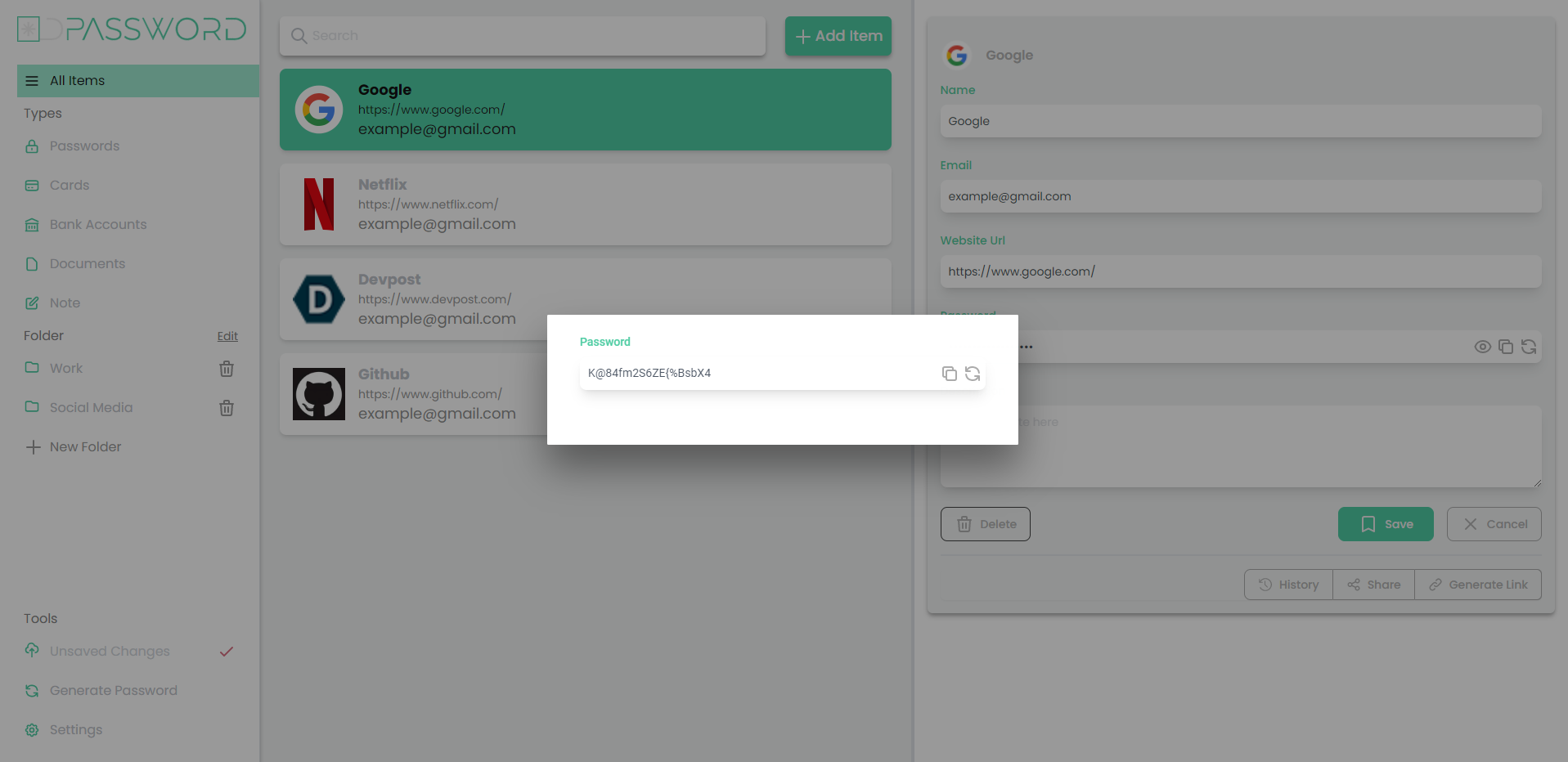Click the Google logo in the item list
The image size is (1568, 762).
[319, 110]
